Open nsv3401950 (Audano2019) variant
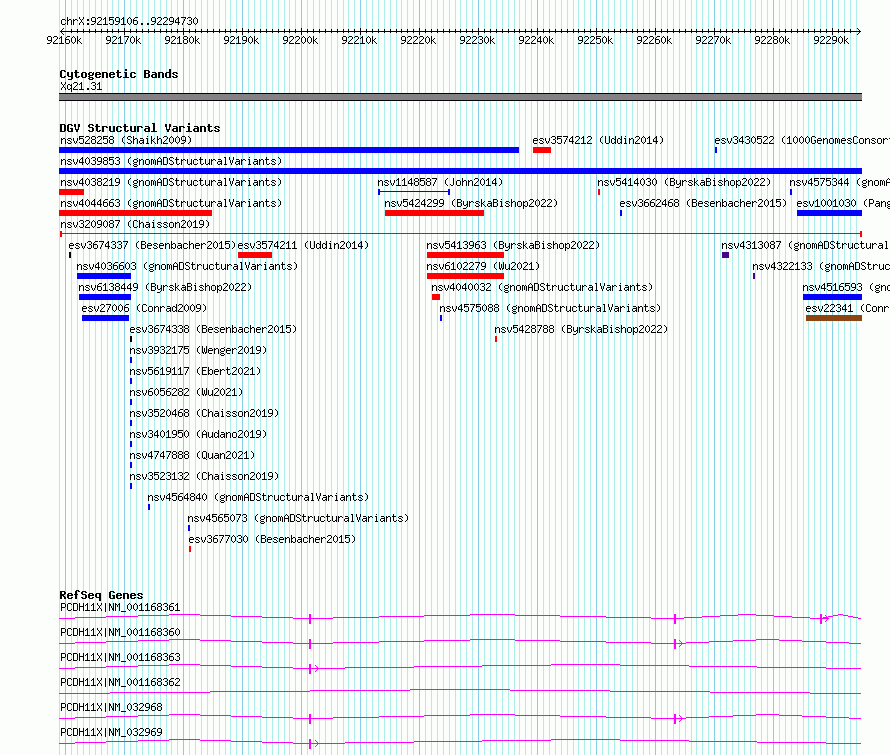Viewport: 890px width, 755px height. [198, 434]
